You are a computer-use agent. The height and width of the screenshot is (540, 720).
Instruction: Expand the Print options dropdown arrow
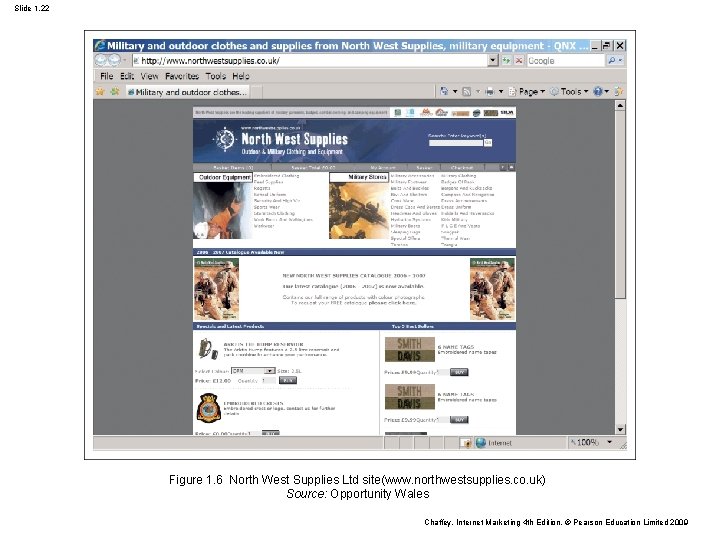pos(501,92)
